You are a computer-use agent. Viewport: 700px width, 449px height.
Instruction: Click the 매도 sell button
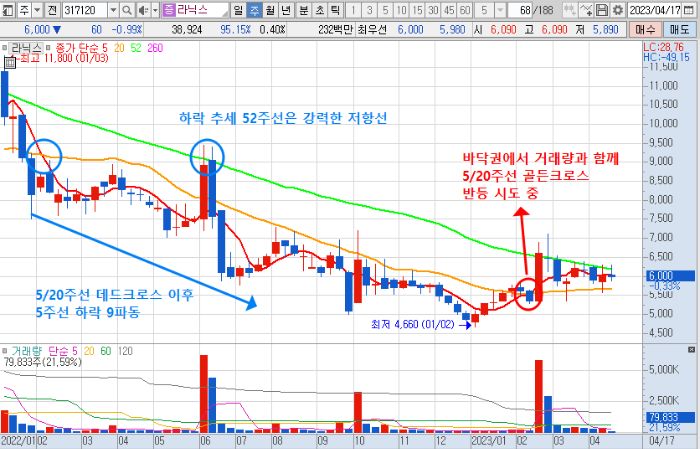tap(679, 30)
